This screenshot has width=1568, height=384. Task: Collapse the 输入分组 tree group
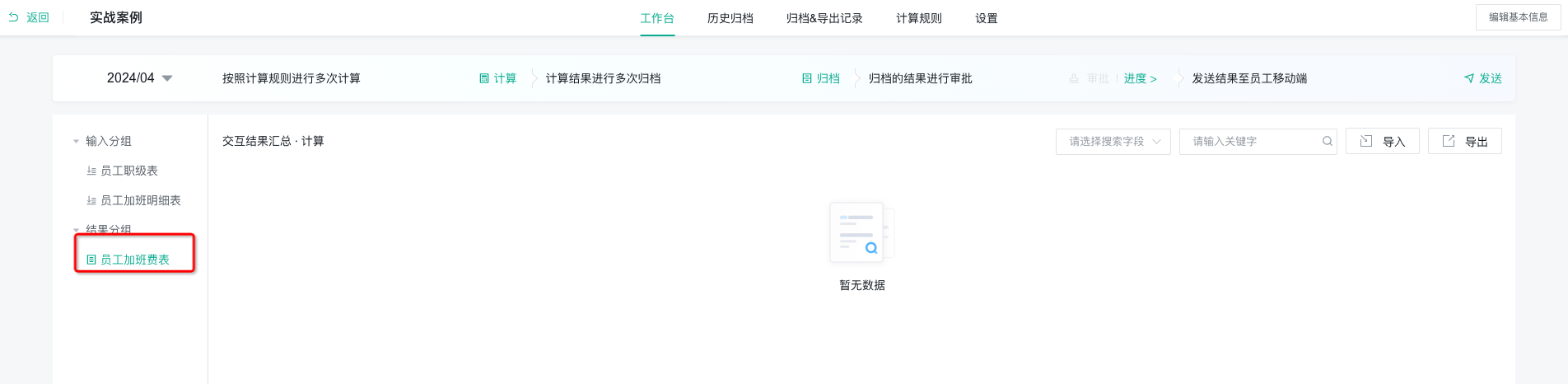point(76,141)
